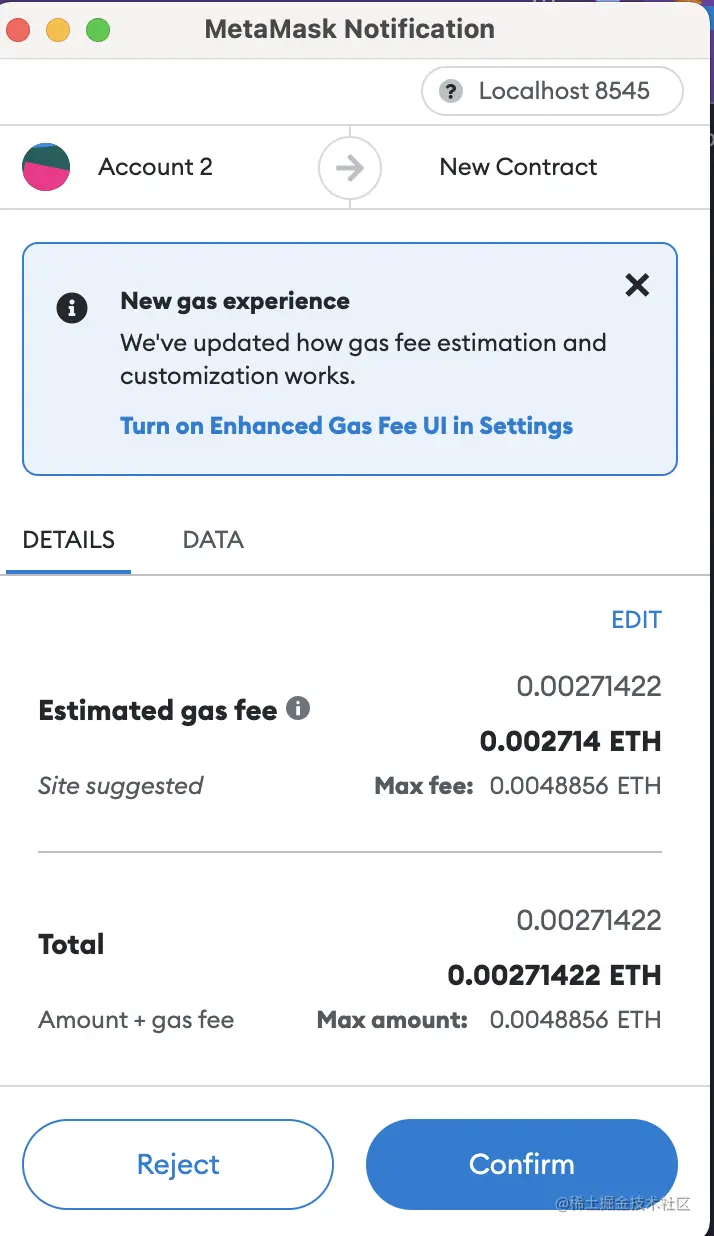714x1236 pixels.
Task: Open the Localhost 8545 network label
Action: (564, 92)
